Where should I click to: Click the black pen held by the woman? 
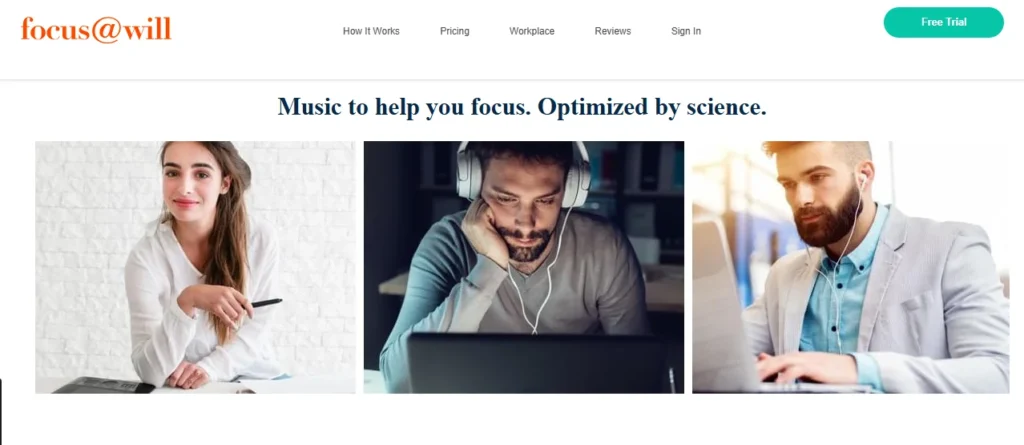coord(266,303)
